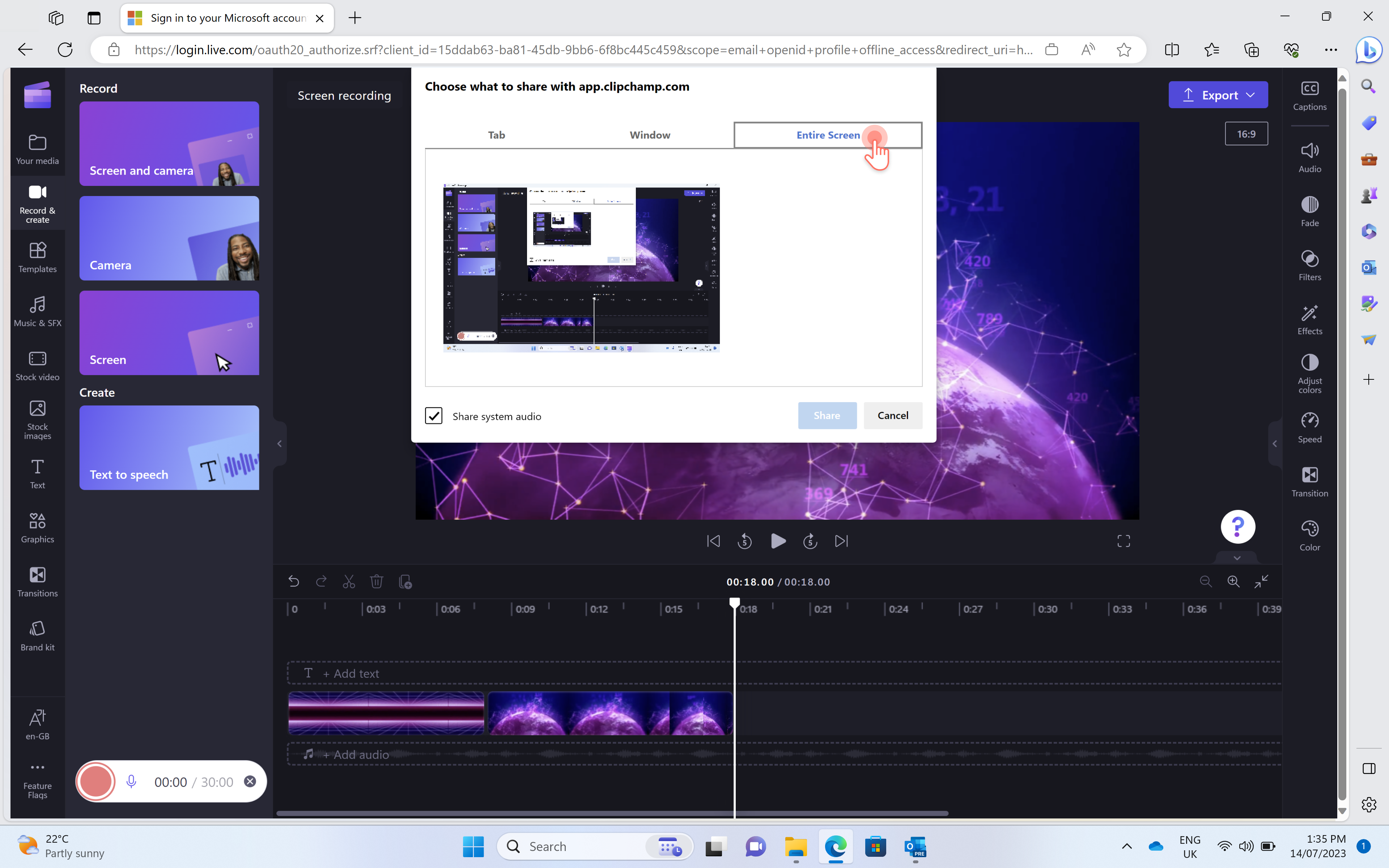Expand the Export dropdown
Viewport: 1389px width, 868px height.
point(1251,95)
